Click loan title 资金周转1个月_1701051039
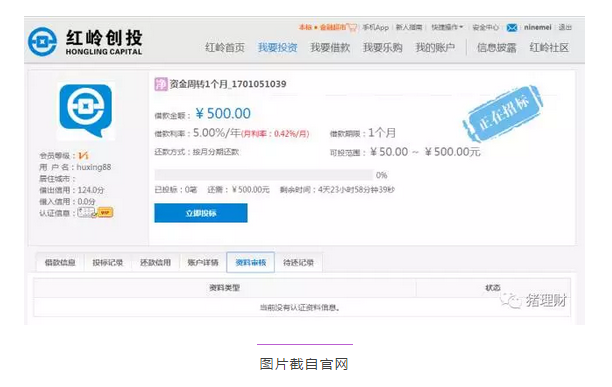This screenshot has width=612, height=387. tap(228, 84)
